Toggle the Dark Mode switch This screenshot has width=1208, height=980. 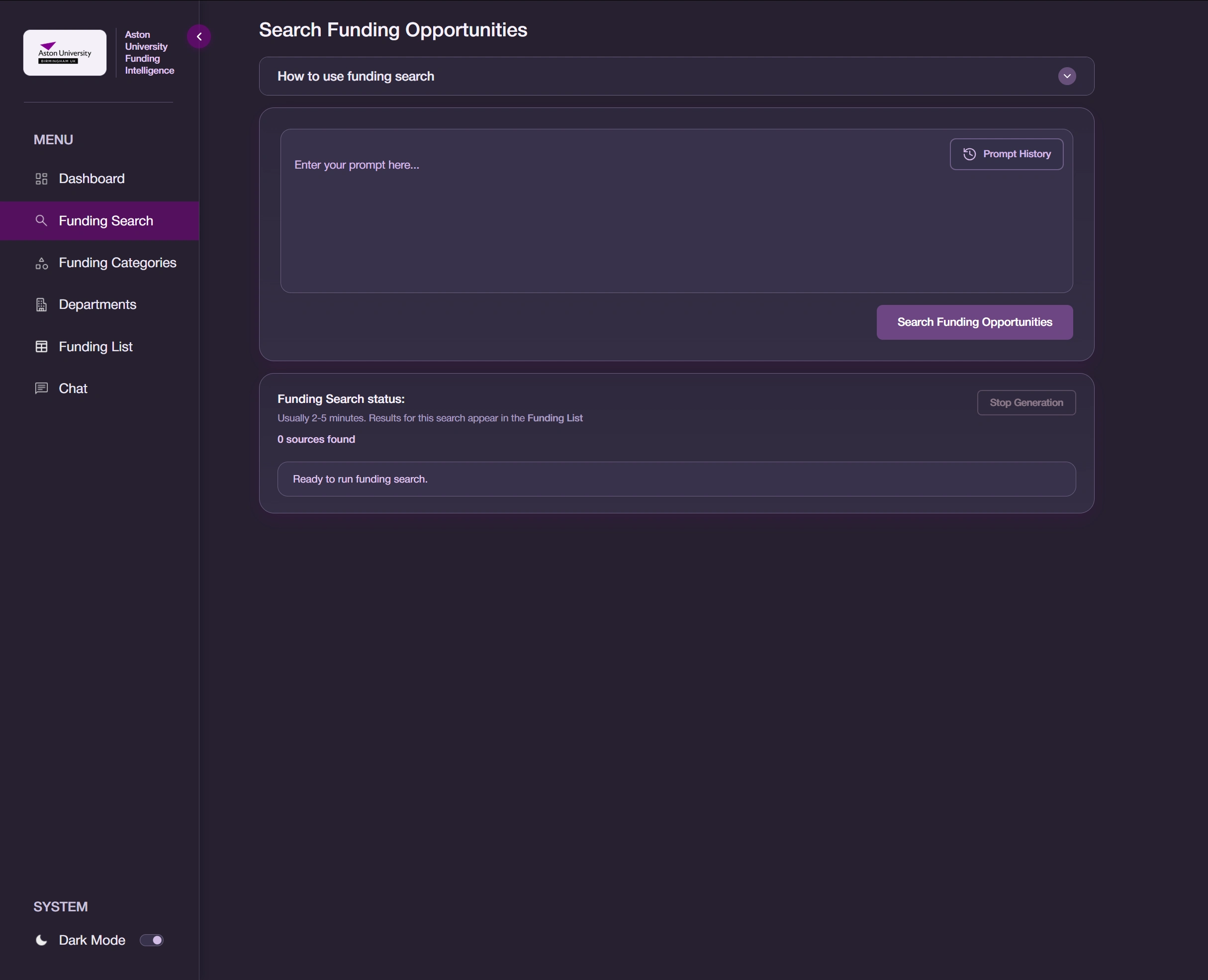point(152,940)
